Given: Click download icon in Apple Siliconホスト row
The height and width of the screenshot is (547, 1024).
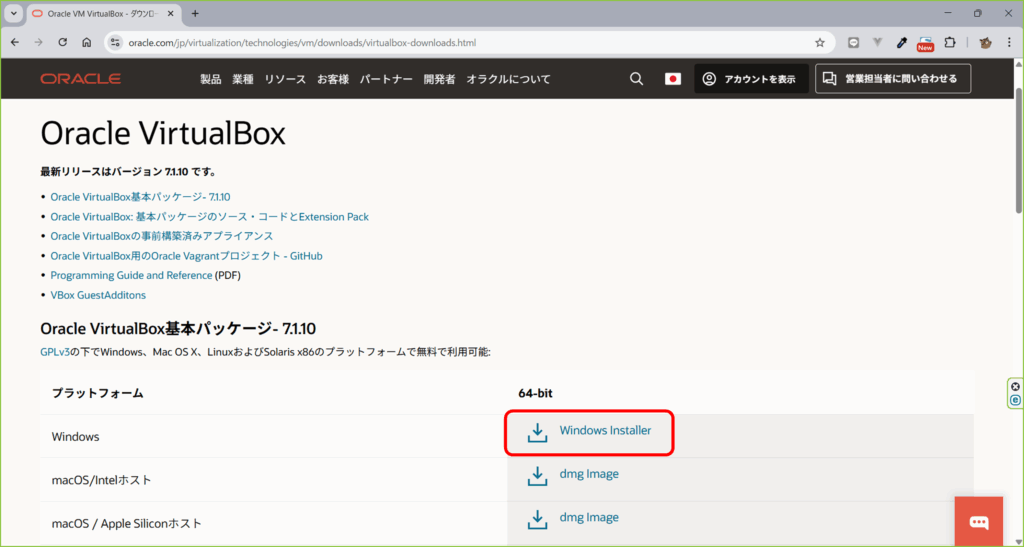Looking at the screenshot, I should 537,519.
